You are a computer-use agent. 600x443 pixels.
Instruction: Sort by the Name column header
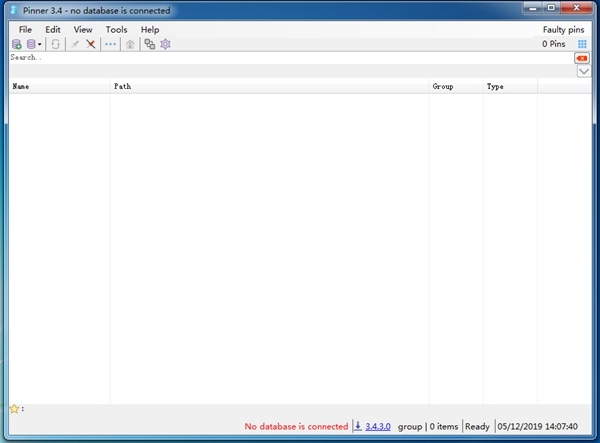[x=60, y=86]
